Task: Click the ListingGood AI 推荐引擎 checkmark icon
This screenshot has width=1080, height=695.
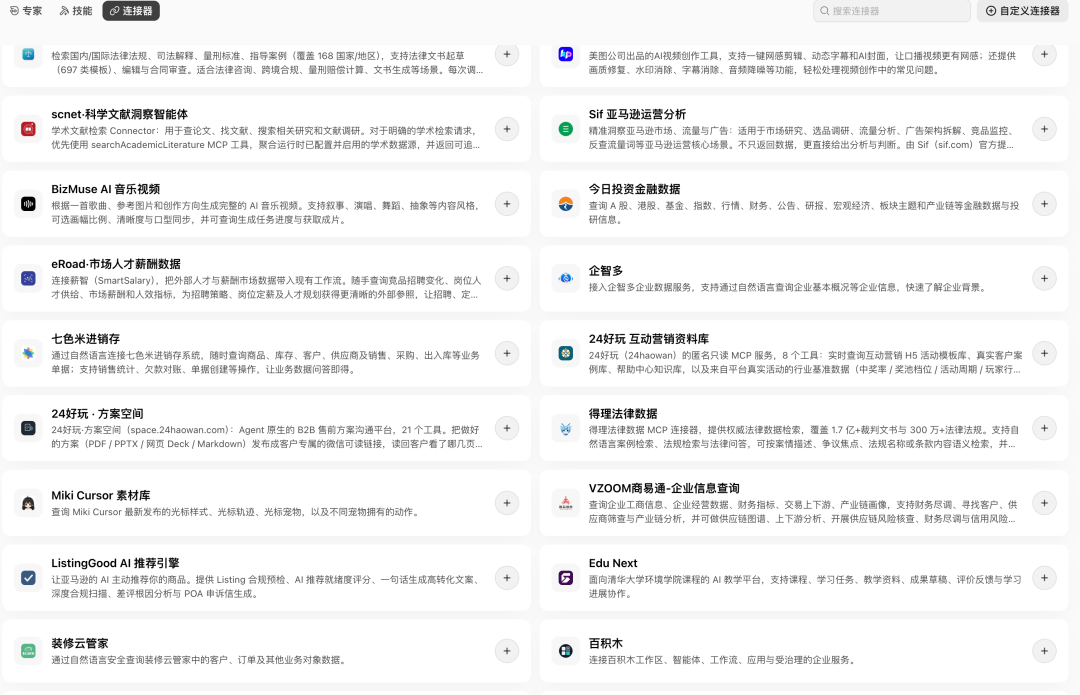Action: pos(28,578)
